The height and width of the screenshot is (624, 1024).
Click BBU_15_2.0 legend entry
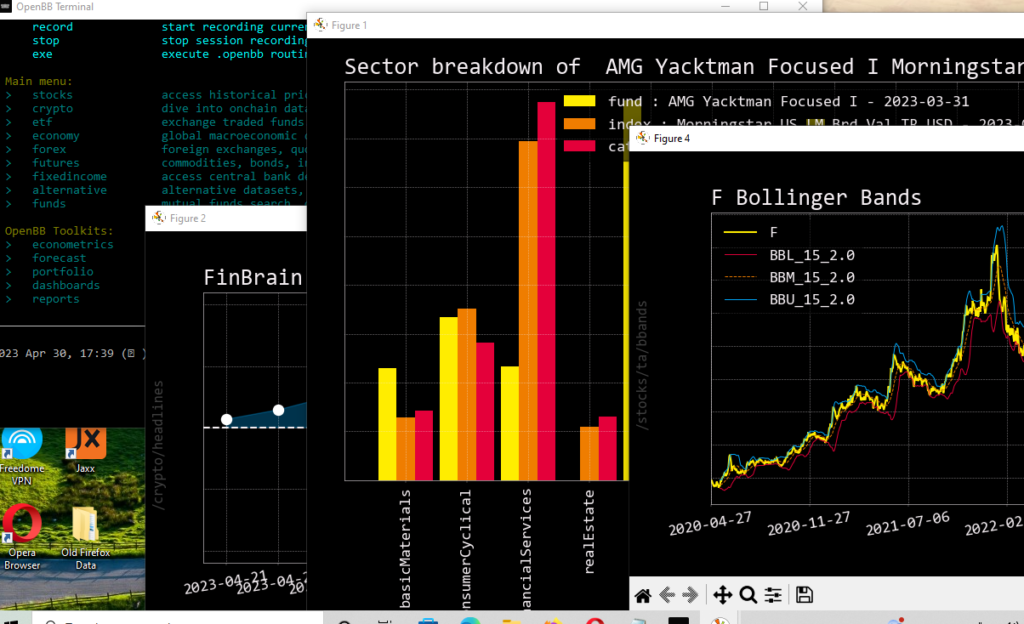point(811,300)
